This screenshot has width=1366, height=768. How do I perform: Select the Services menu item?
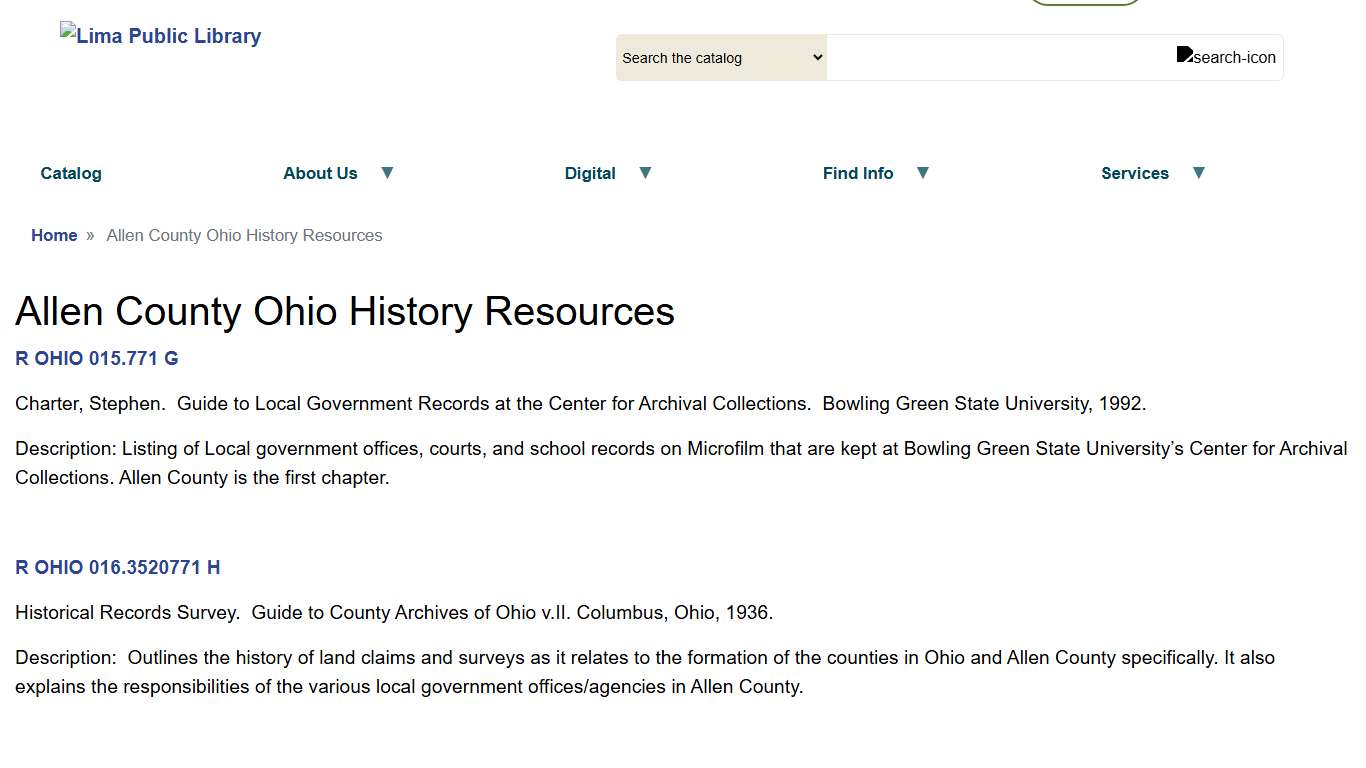(1135, 172)
